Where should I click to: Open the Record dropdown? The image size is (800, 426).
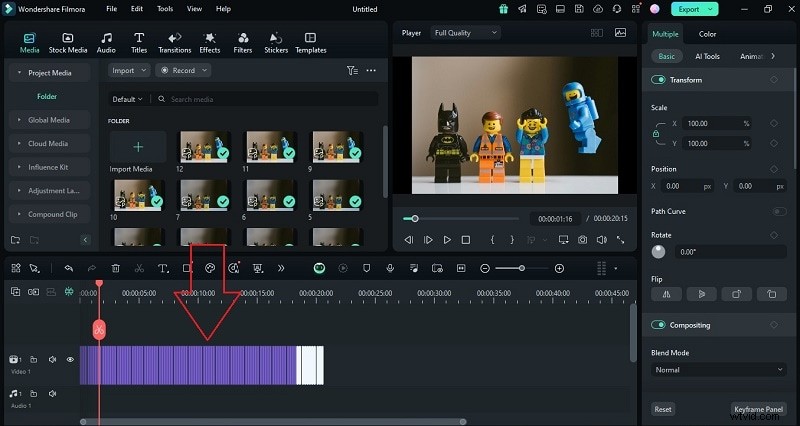pyautogui.click(x=183, y=70)
